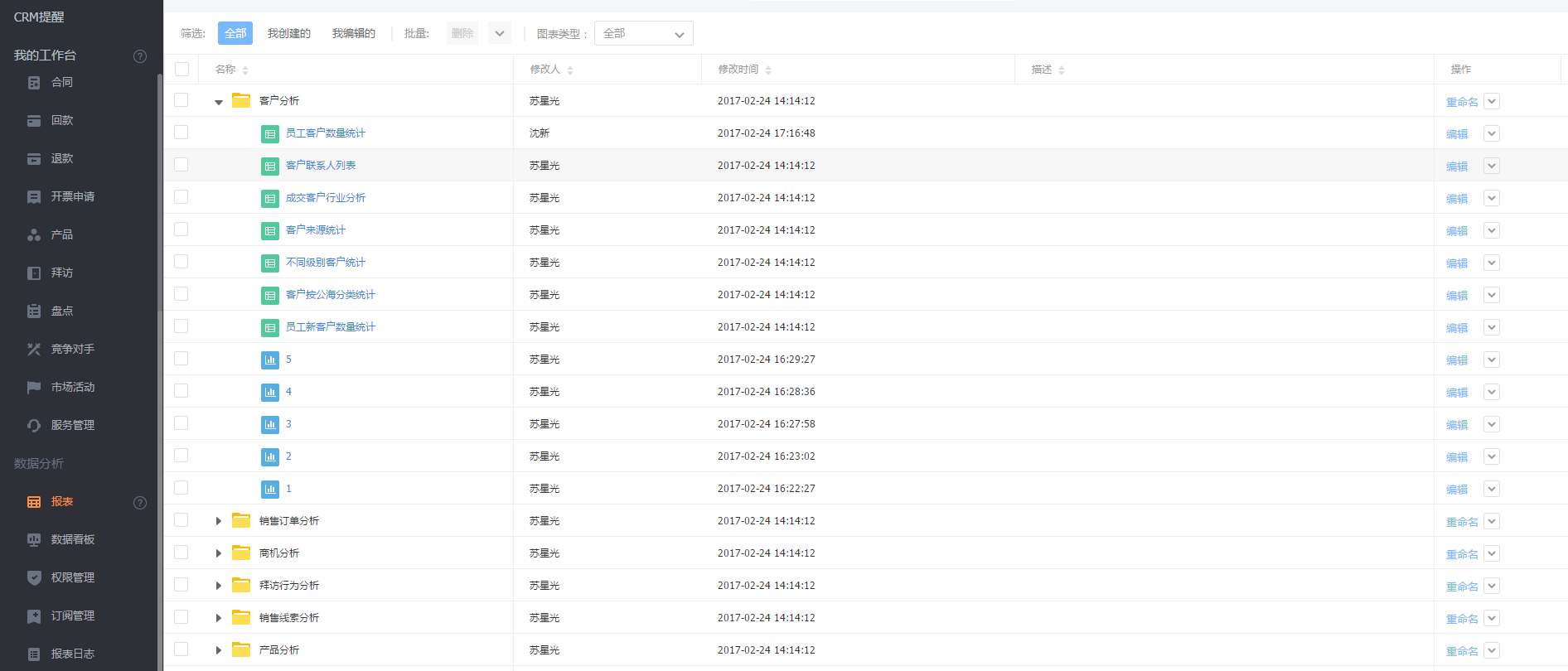The height and width of the screenshot is (671, 1568).
Task: Select the checkbox for 销售订单分析 folder
Action: [x=181, y=520]
